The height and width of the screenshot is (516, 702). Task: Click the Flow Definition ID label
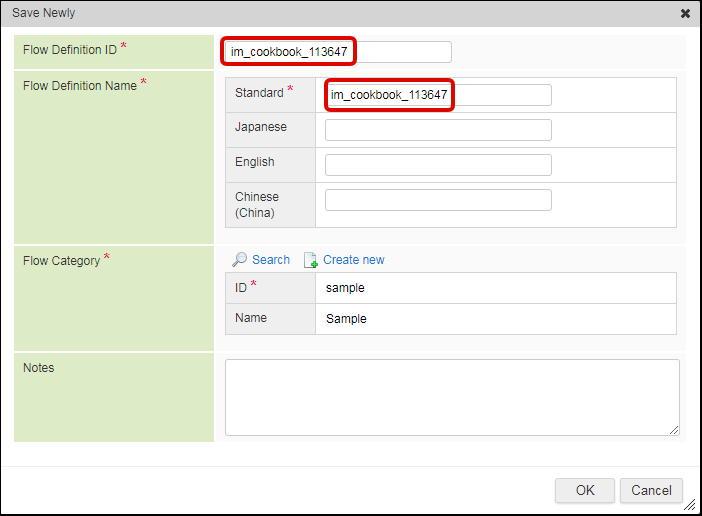(68, 50)
